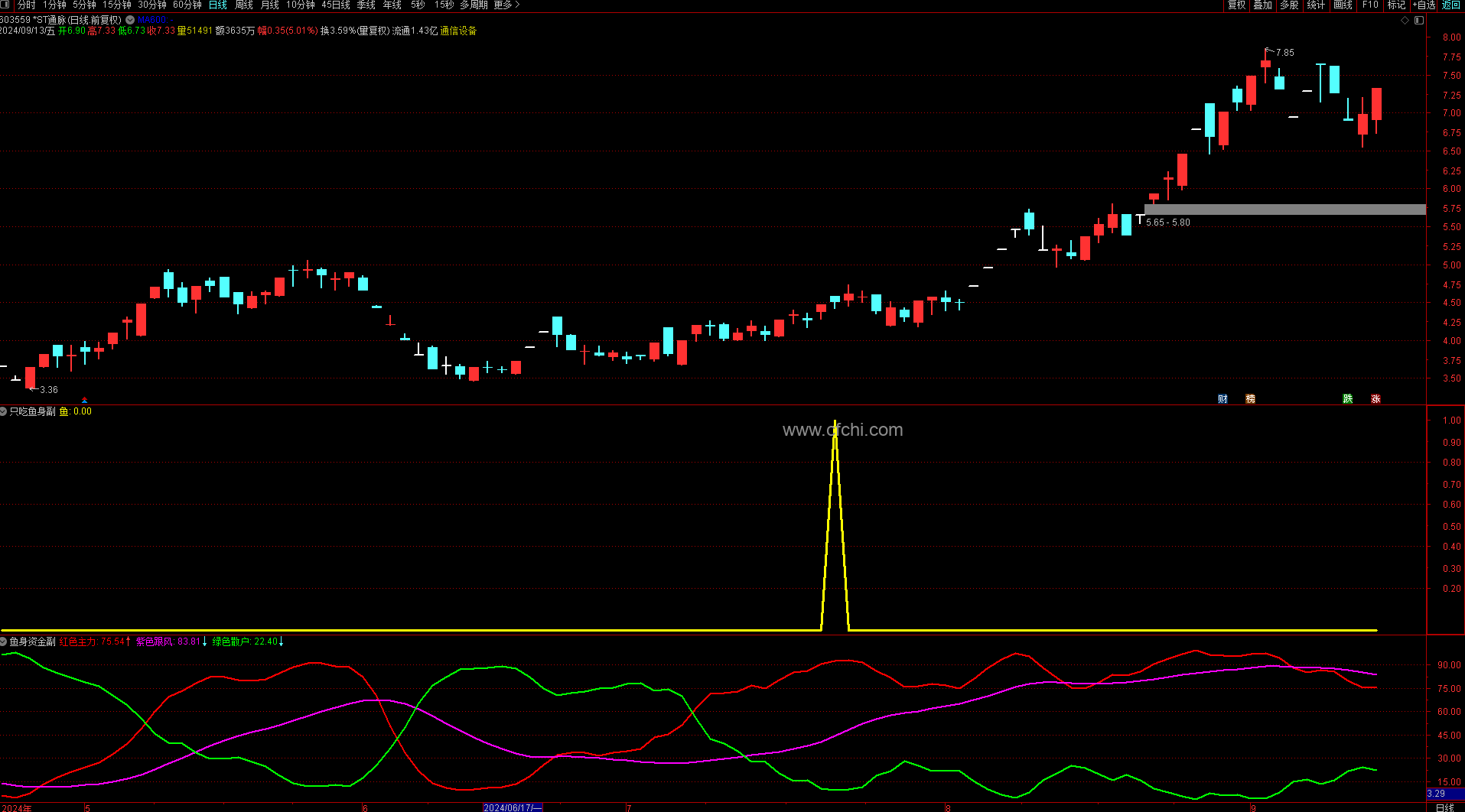Click the diamond marker icon at chart top-right
The height and width of the screenshot is (812, 1465).
[x=1405, y=20]
